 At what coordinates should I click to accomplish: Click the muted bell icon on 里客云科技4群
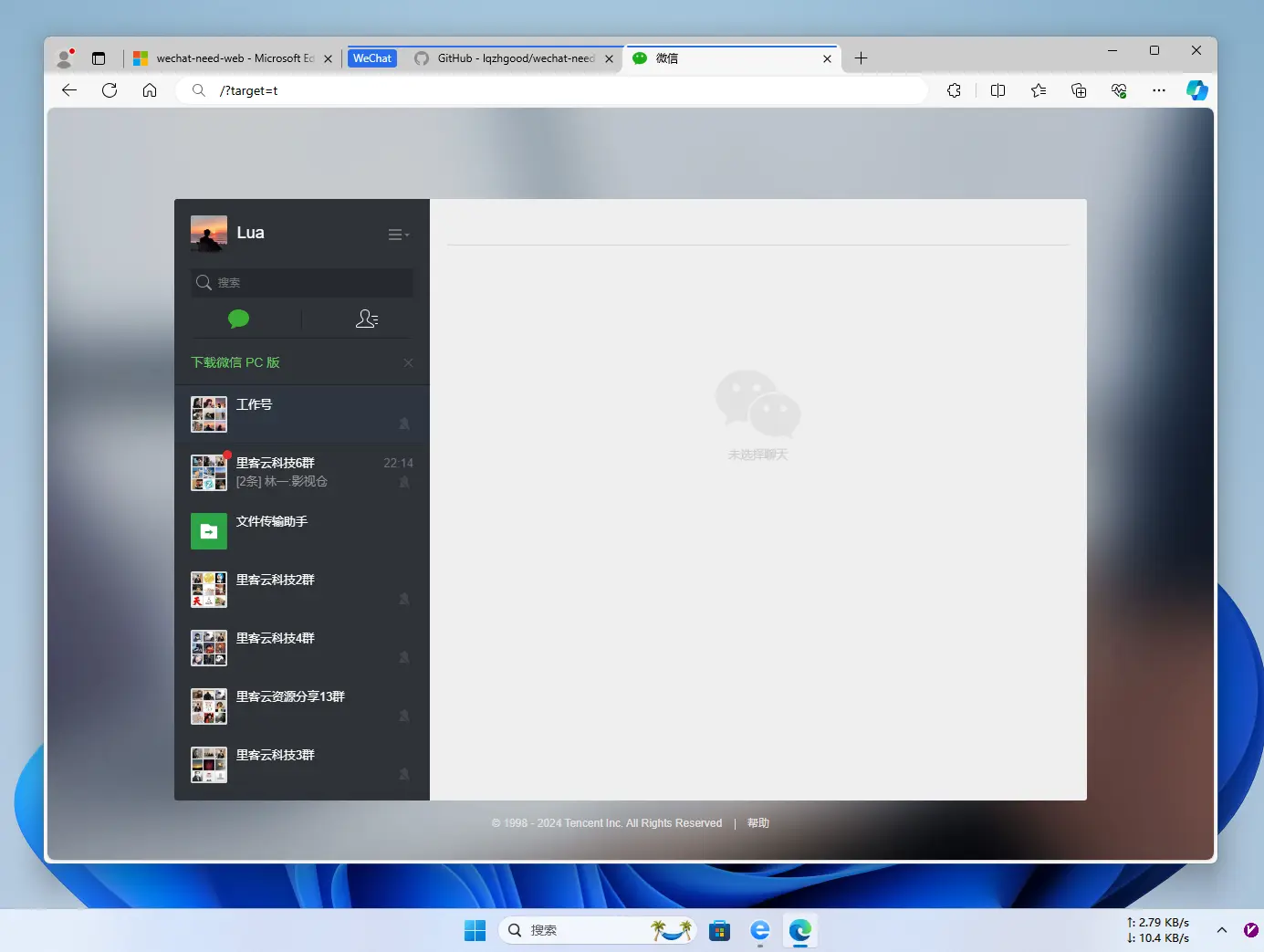(x=404, y=657)
